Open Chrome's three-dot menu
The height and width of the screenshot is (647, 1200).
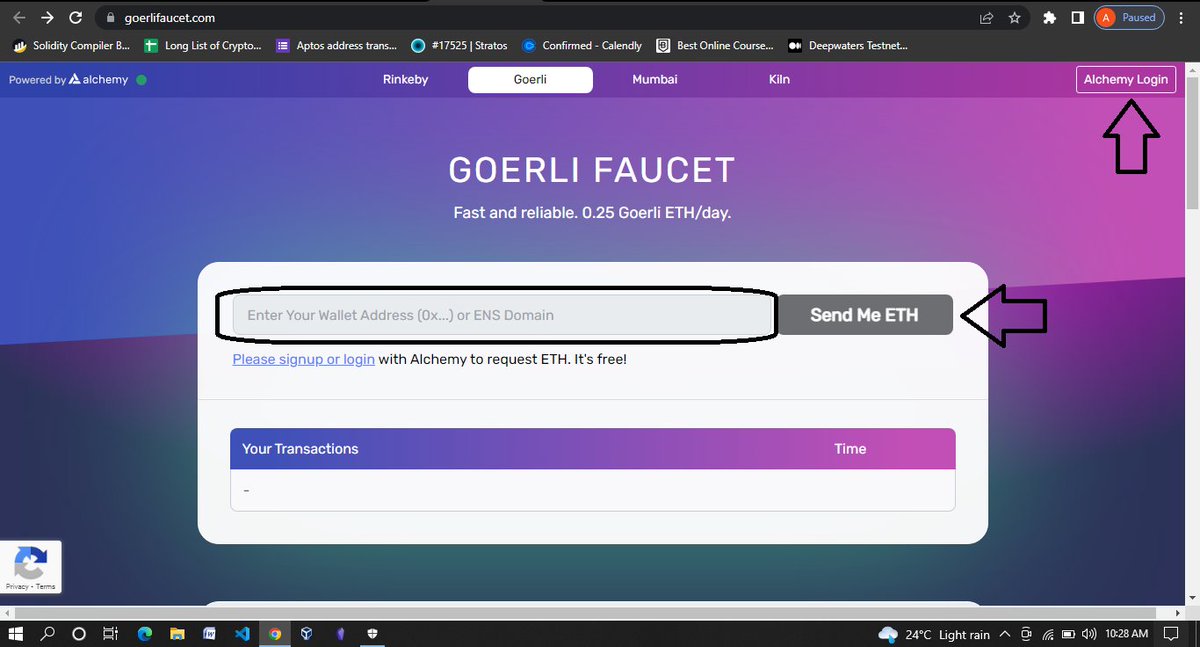pyautogui.click(x=1183, y=18)
